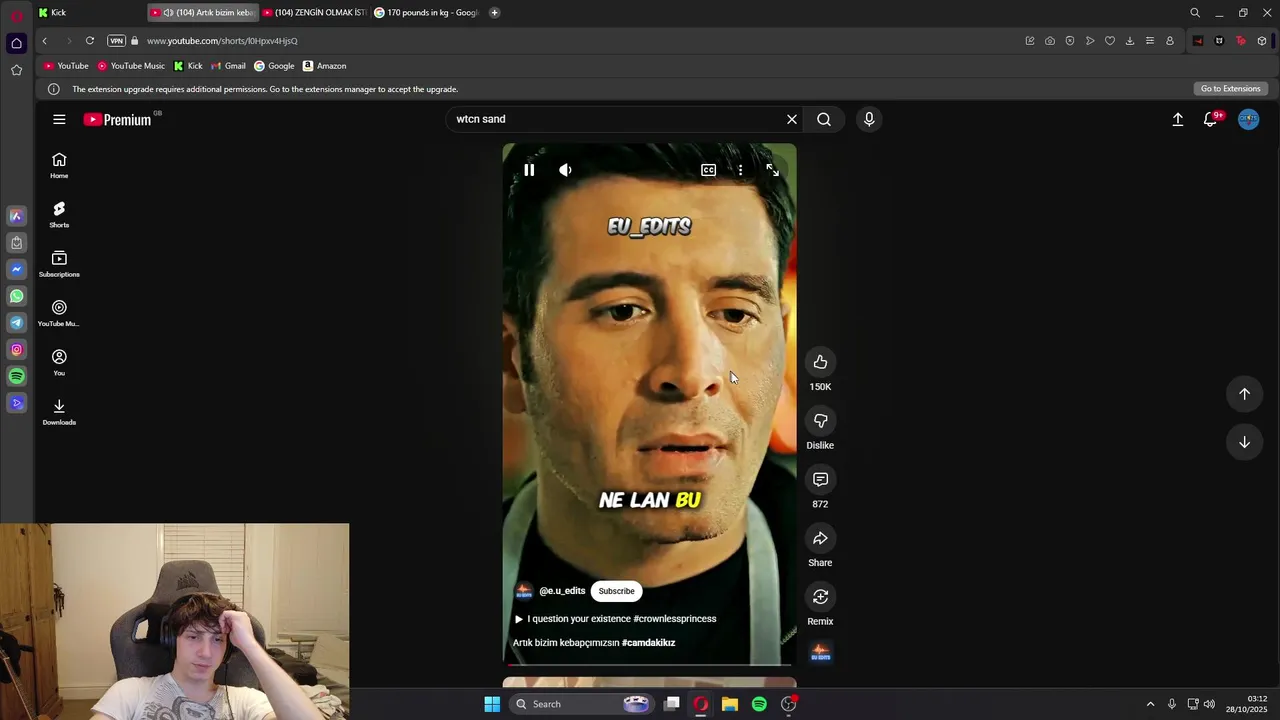Image resolution: width=1280 pixels, height=720 pixels.
Task: Open Messenger in the Opera sidebar
Action: pyautogui.click(x=16, y=269)
